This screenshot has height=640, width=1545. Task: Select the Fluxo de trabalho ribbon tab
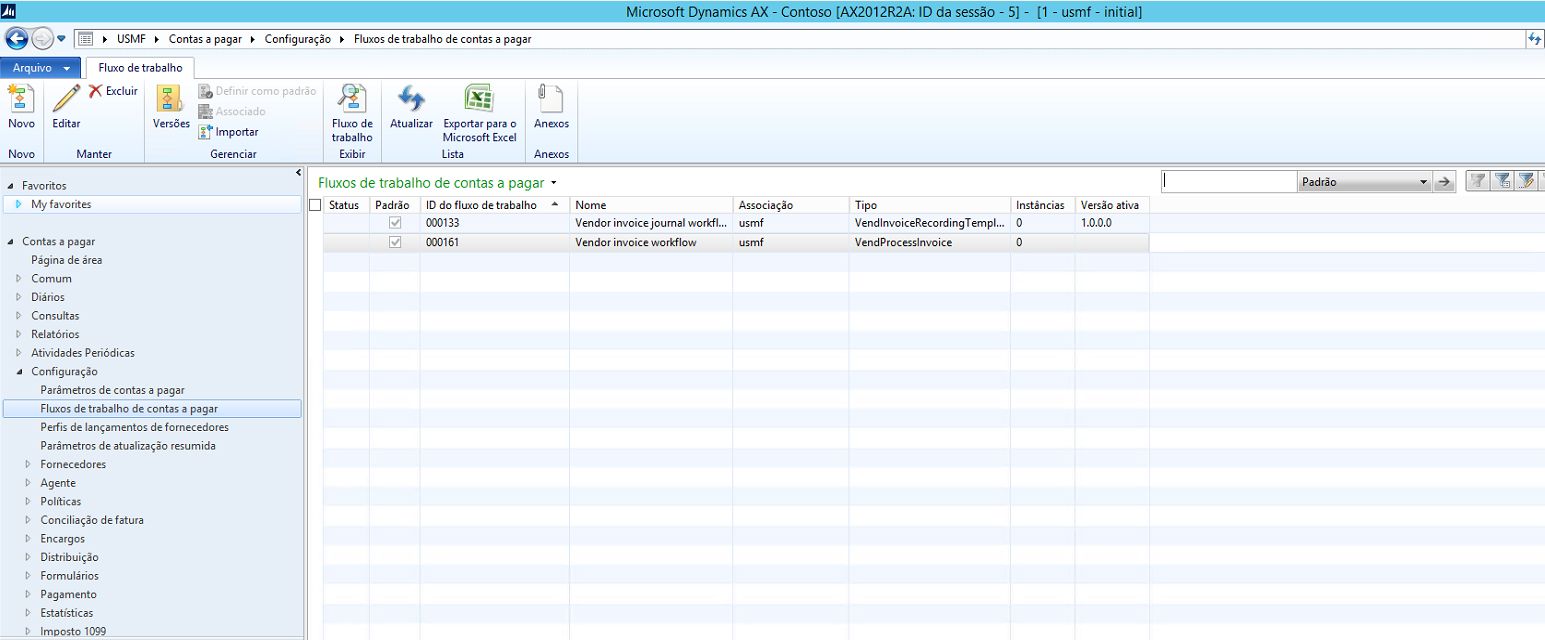tap(140, 68)
